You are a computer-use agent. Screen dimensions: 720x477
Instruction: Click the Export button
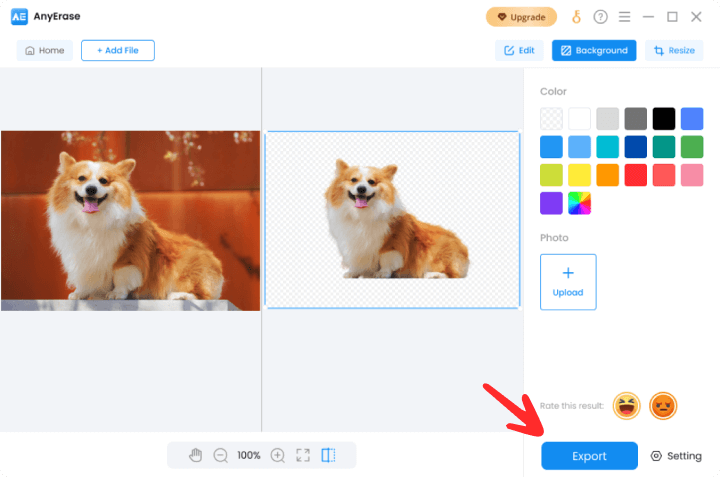[589, 456]
